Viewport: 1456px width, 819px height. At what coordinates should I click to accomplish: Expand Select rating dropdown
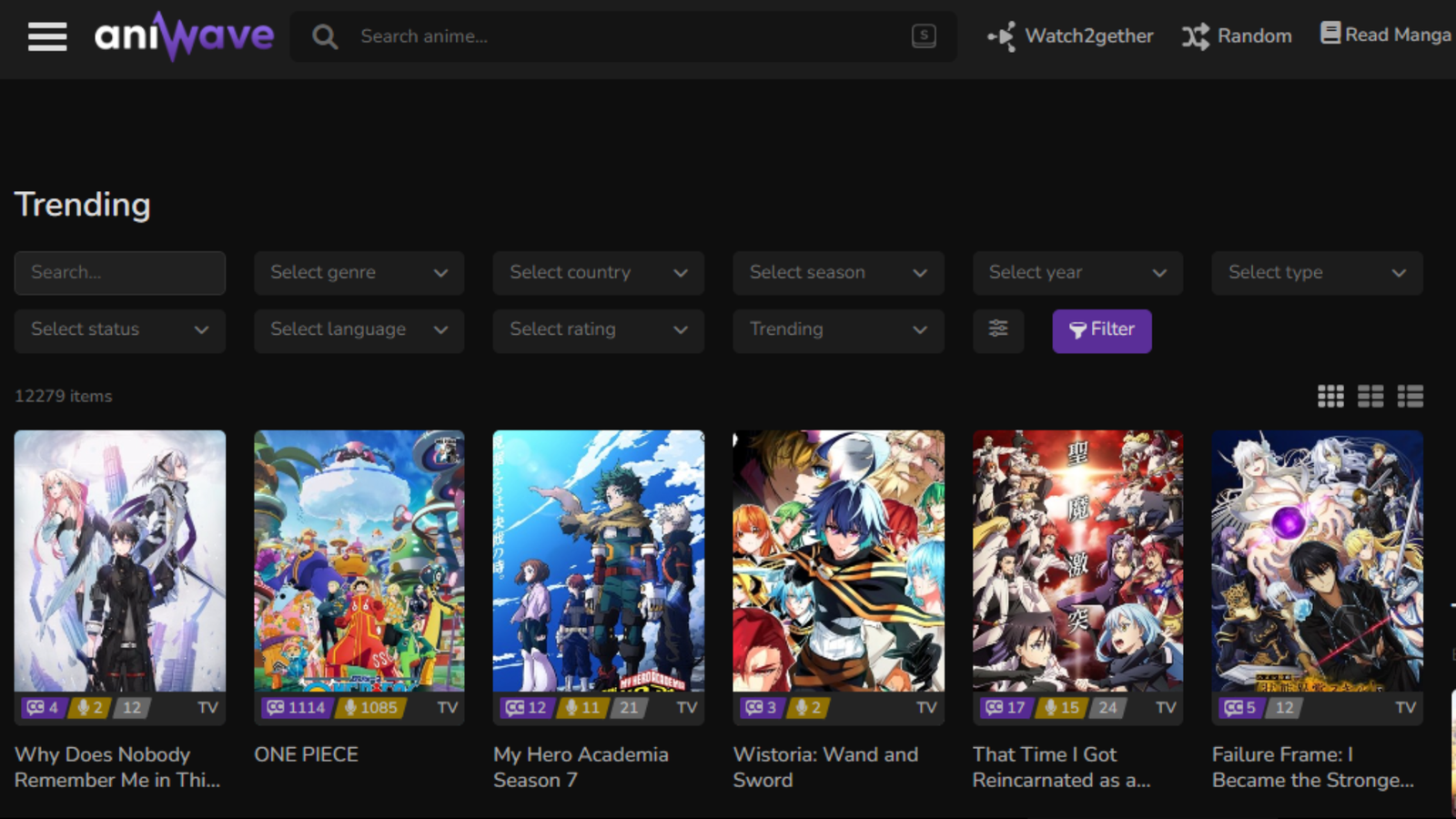click(598, 330)
